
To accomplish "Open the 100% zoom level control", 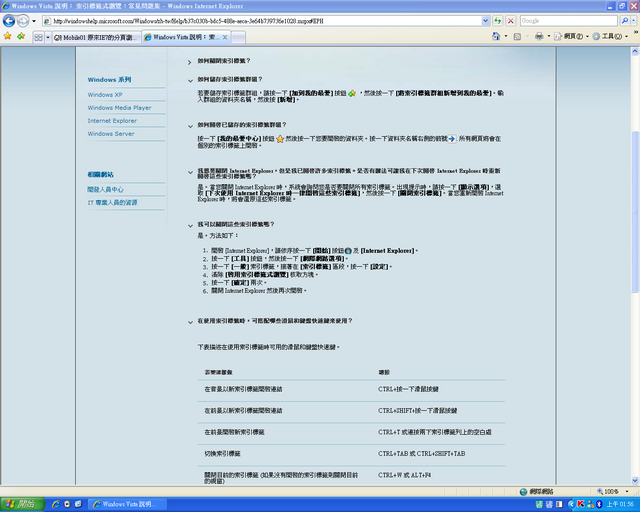I will [x=608, y=492].
